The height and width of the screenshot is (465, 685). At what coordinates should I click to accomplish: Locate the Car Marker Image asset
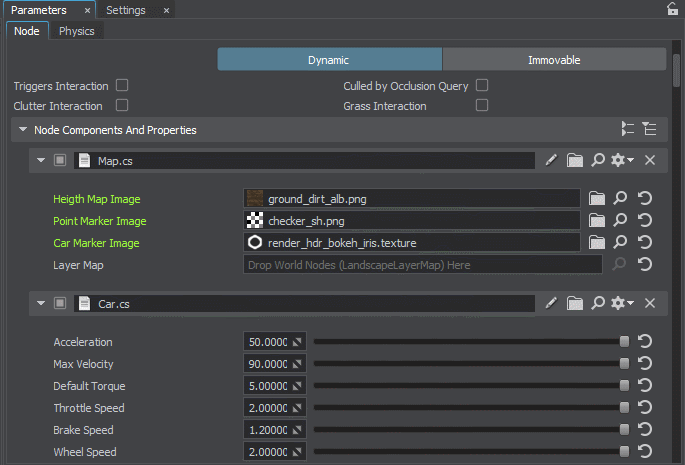click(x=620, y=243)
